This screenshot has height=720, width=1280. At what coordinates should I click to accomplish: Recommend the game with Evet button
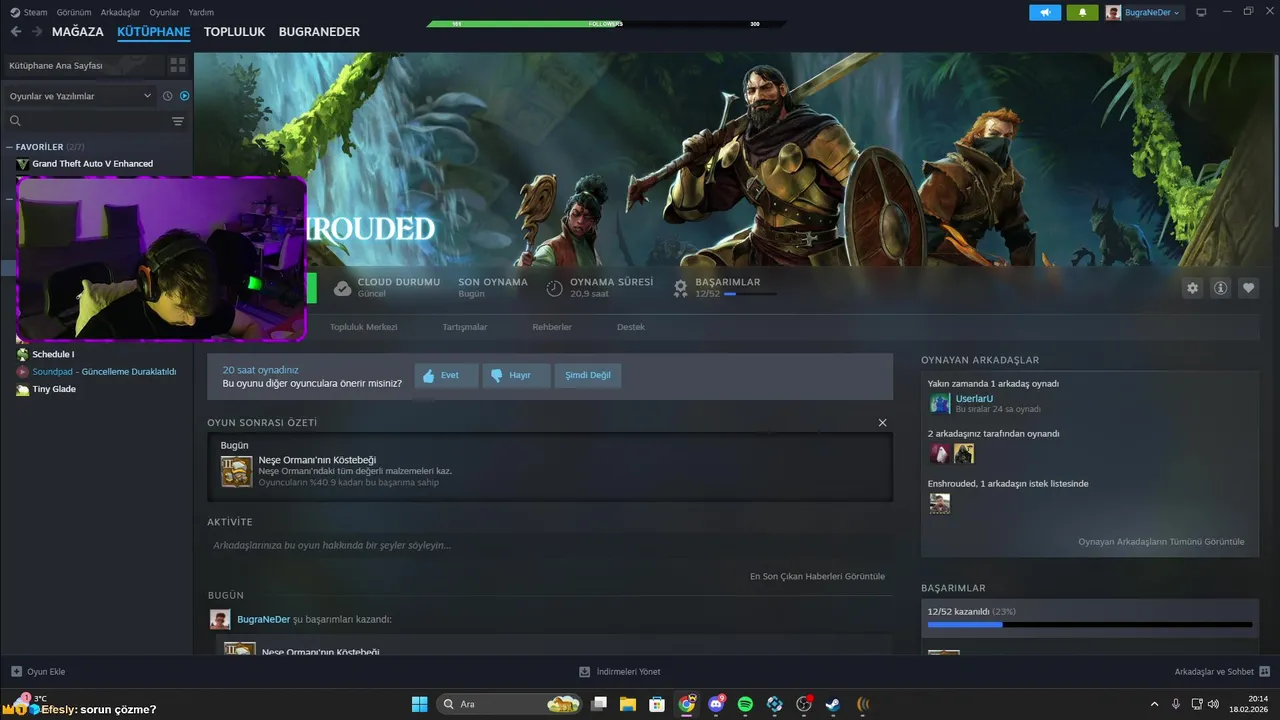click(446, 376)
